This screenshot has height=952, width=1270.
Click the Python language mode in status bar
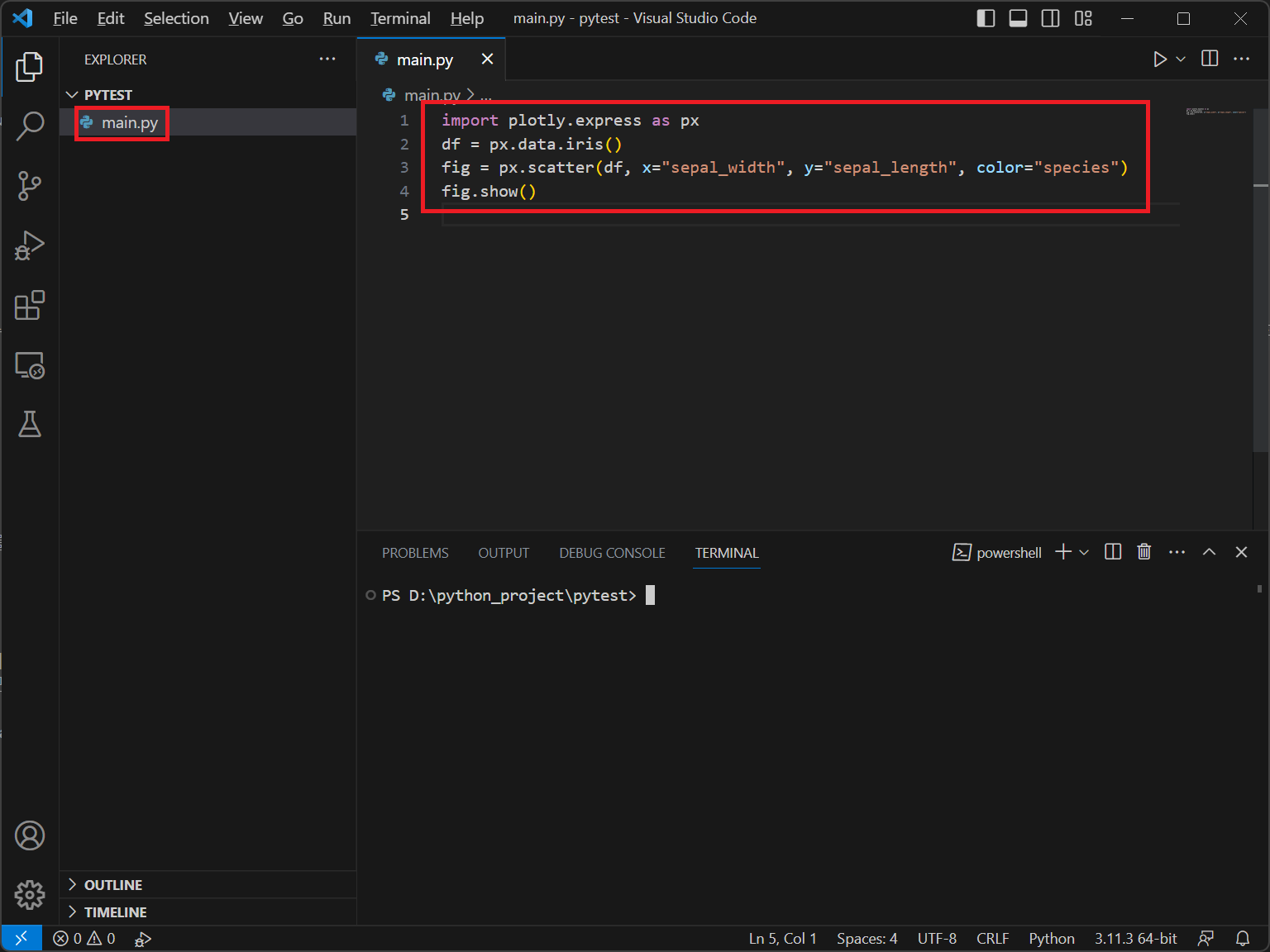pos(1051,939)
